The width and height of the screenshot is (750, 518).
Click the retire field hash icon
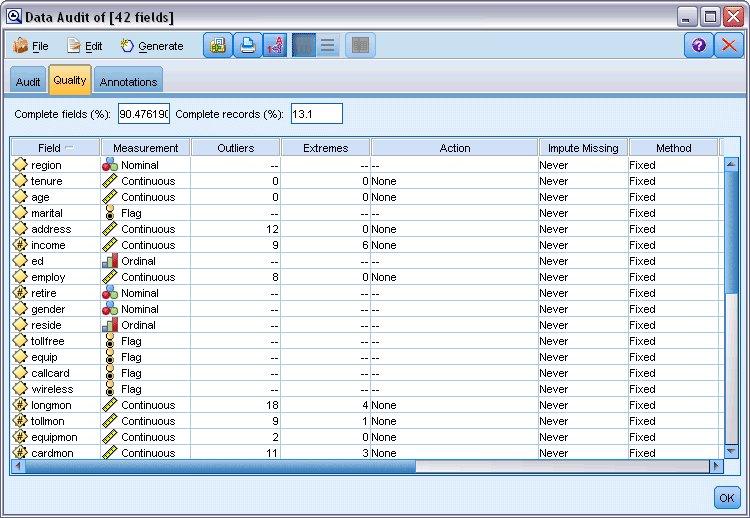pos(20,293)
